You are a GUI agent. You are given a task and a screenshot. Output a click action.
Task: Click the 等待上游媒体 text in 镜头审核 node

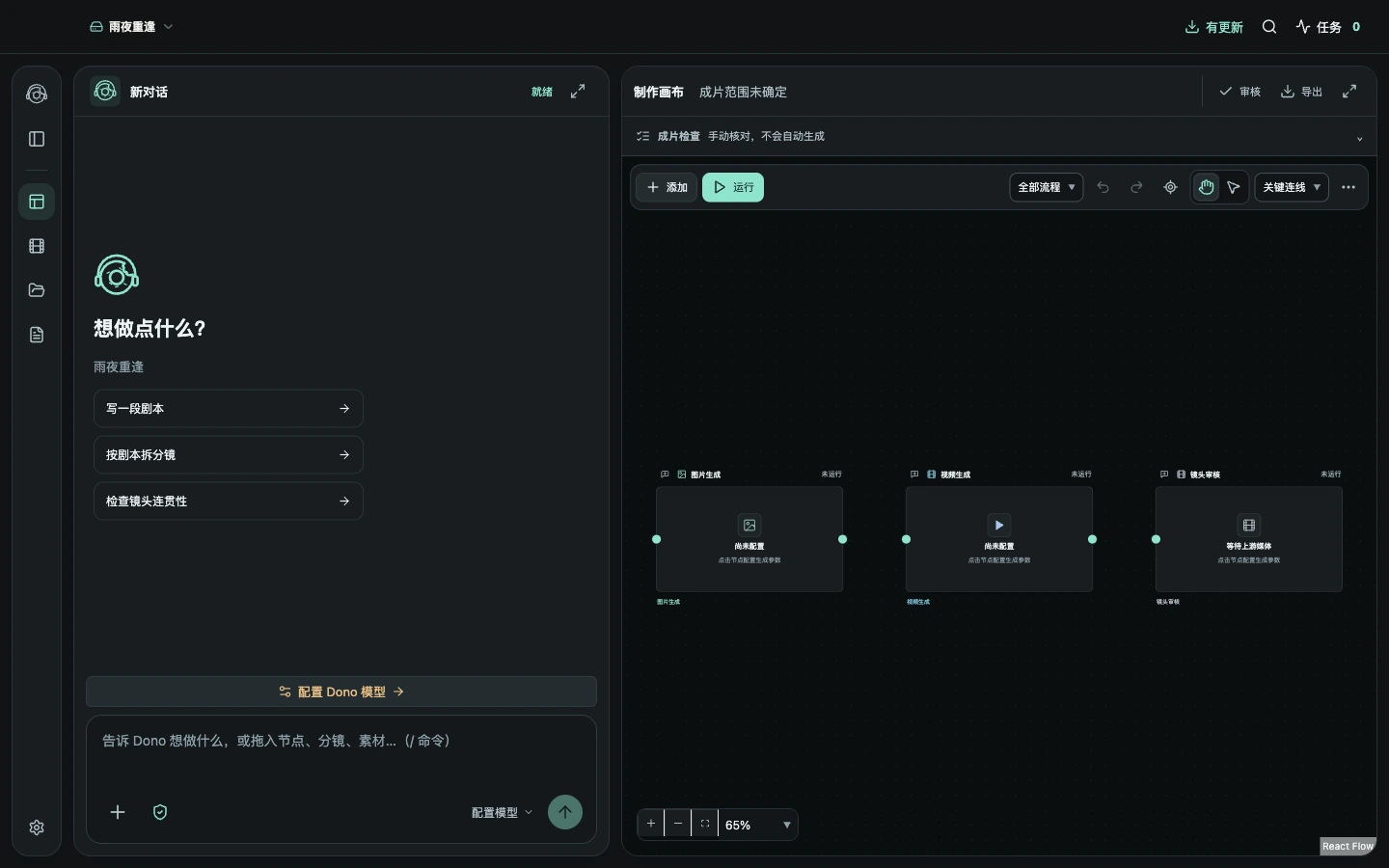(x=1249, y=546)
